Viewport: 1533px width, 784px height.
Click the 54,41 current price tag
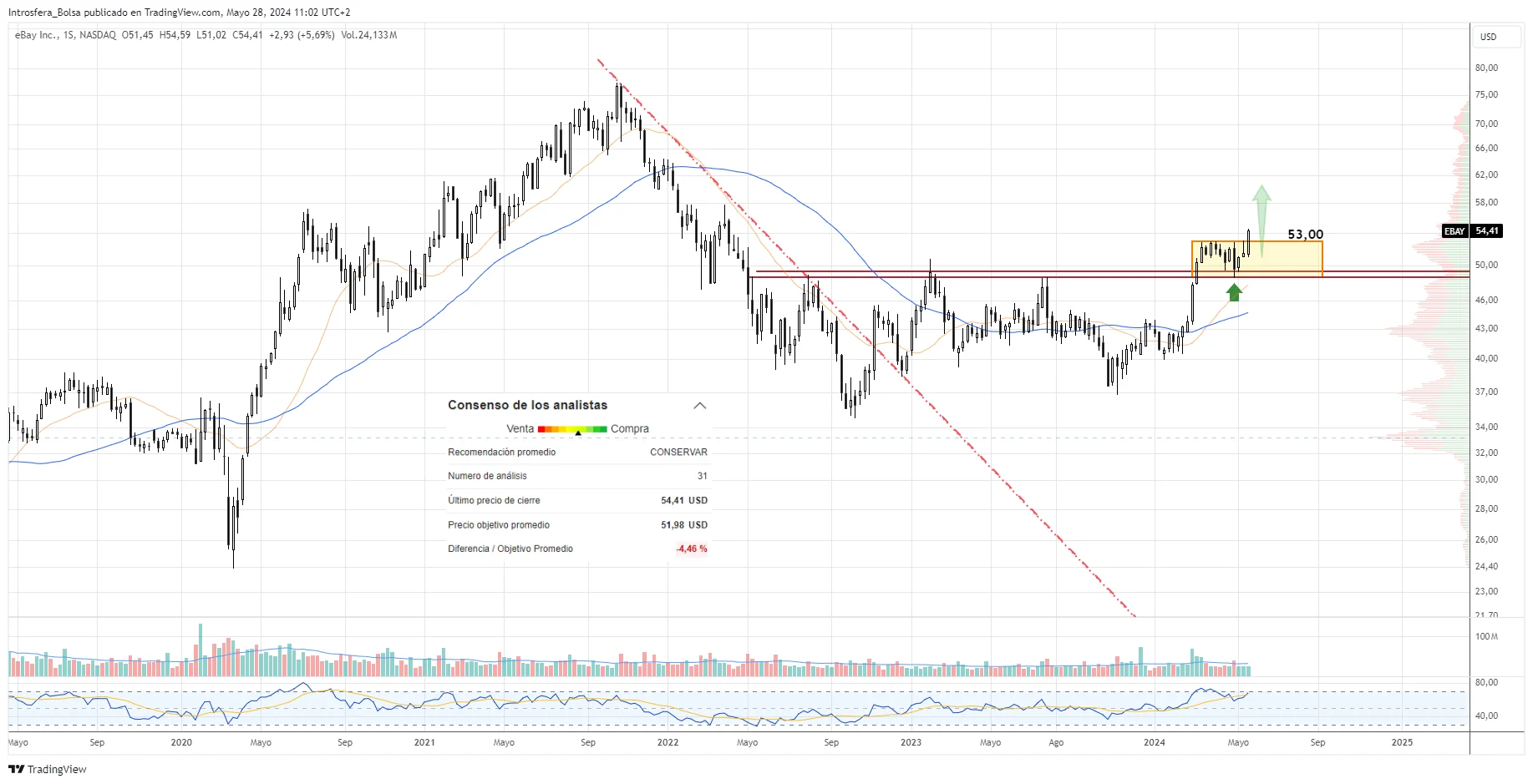(1486, 231)
